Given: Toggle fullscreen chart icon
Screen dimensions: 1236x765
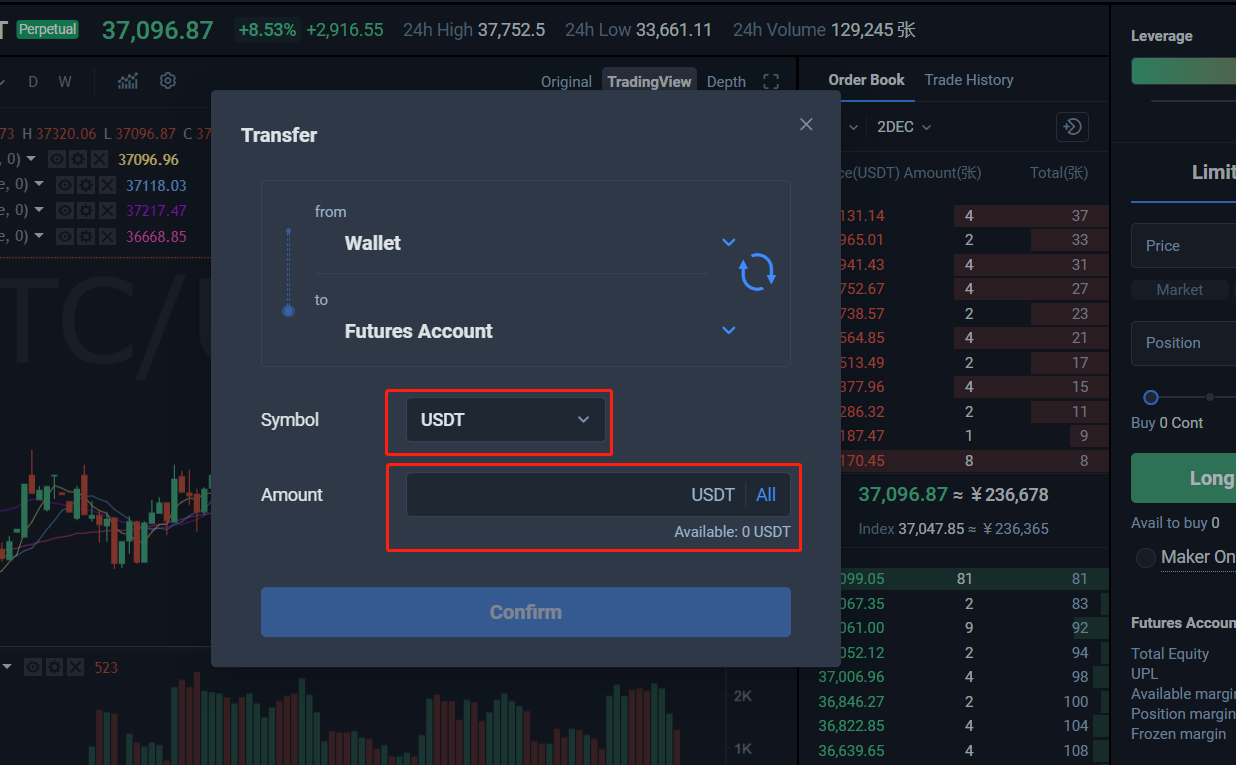Looking at the screenshot, I should (770, 82).
